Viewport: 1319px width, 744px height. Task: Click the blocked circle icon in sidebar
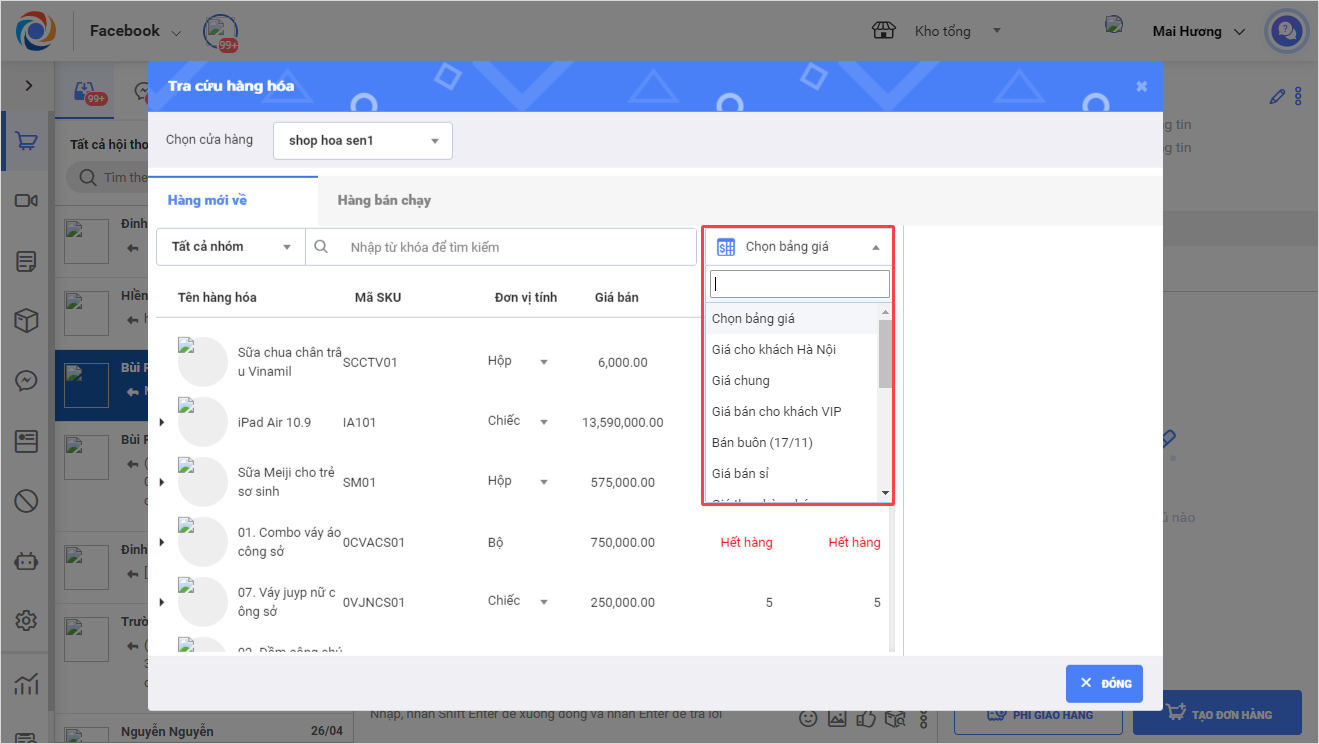[x=26, y=501]
